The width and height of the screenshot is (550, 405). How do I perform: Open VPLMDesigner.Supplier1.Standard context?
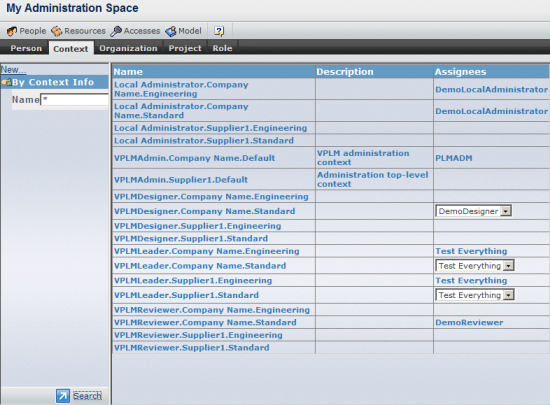tap(191, 239)
